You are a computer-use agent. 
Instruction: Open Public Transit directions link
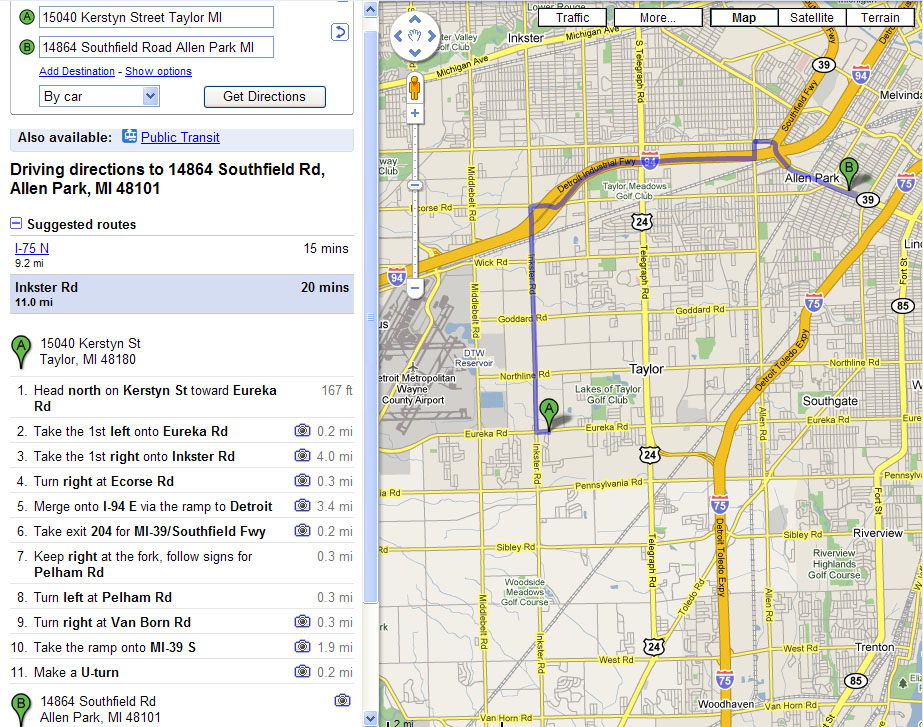pos(180,138)
